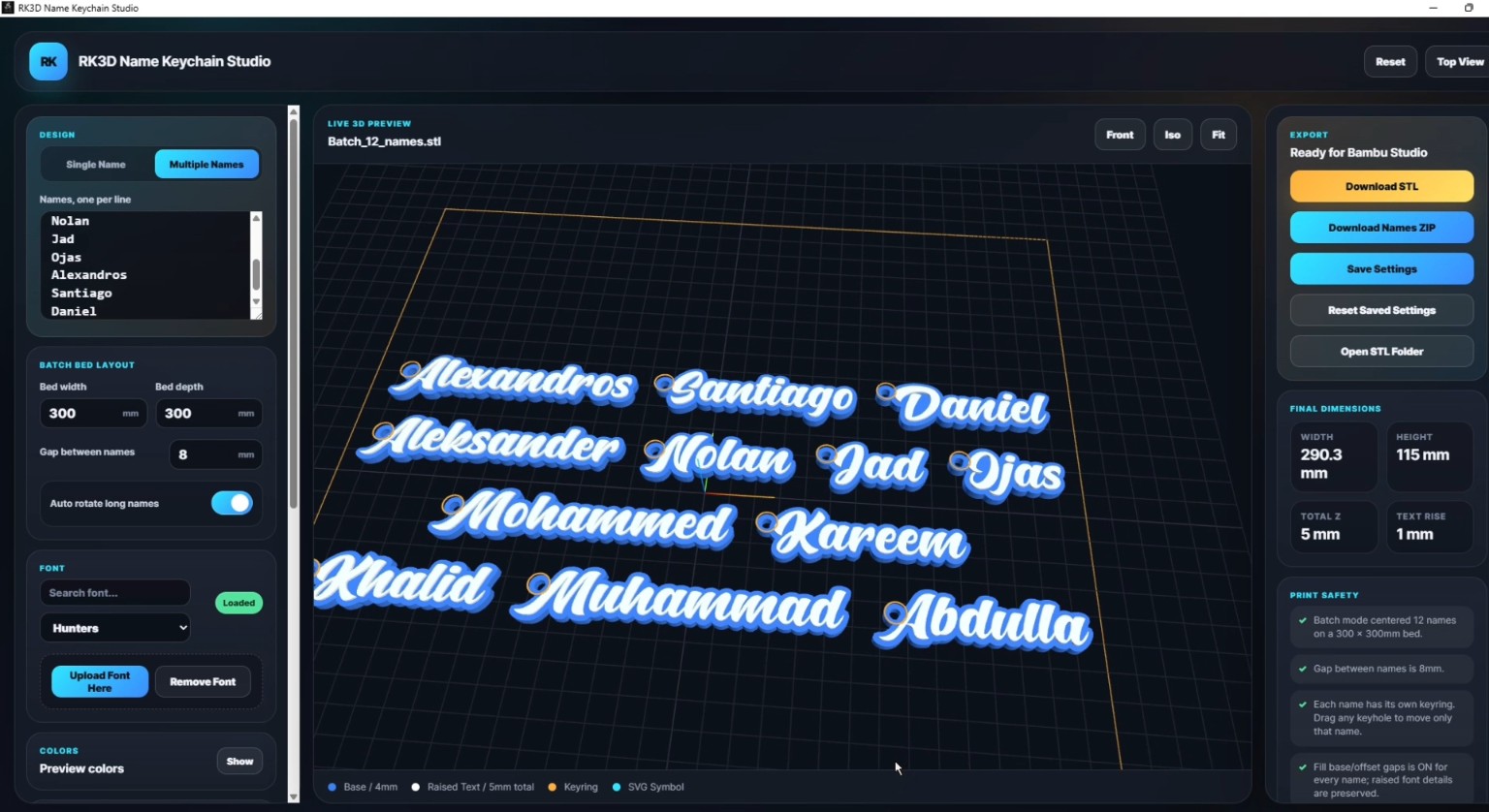1489x812 pixels.
Task: Fit the model in preview
Action: coord(1219,135)
